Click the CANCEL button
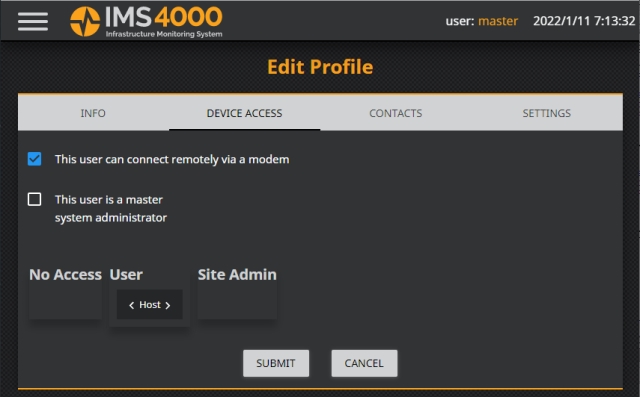 364,363
